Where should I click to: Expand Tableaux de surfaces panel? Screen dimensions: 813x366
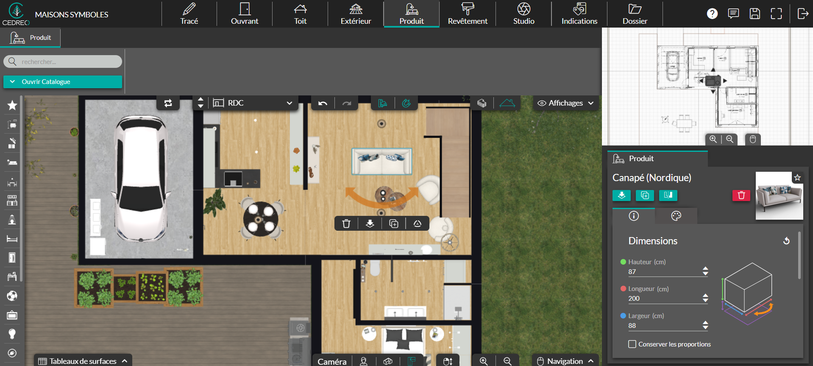click(83, 361)
